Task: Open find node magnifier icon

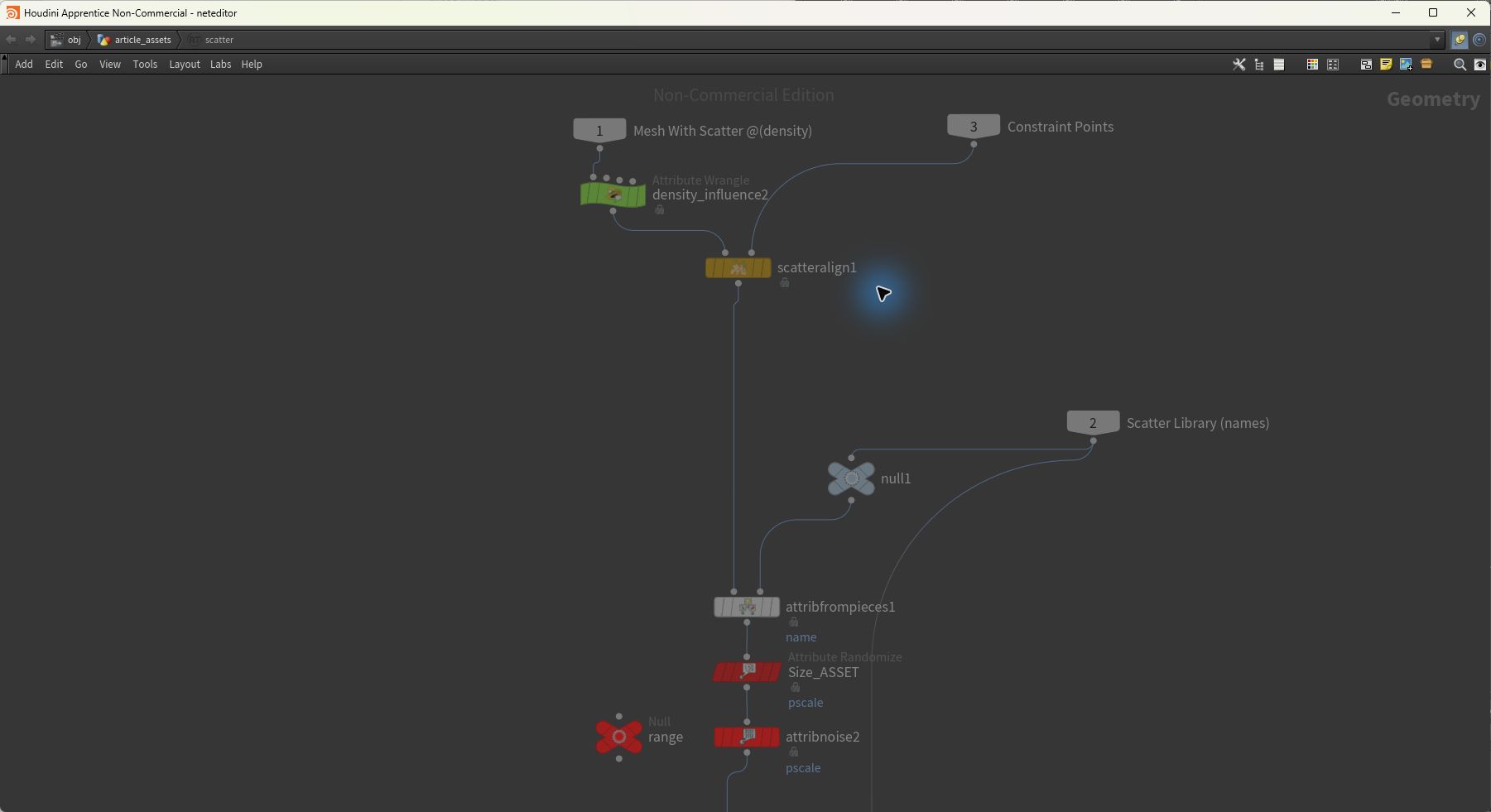Action: 1460,65
